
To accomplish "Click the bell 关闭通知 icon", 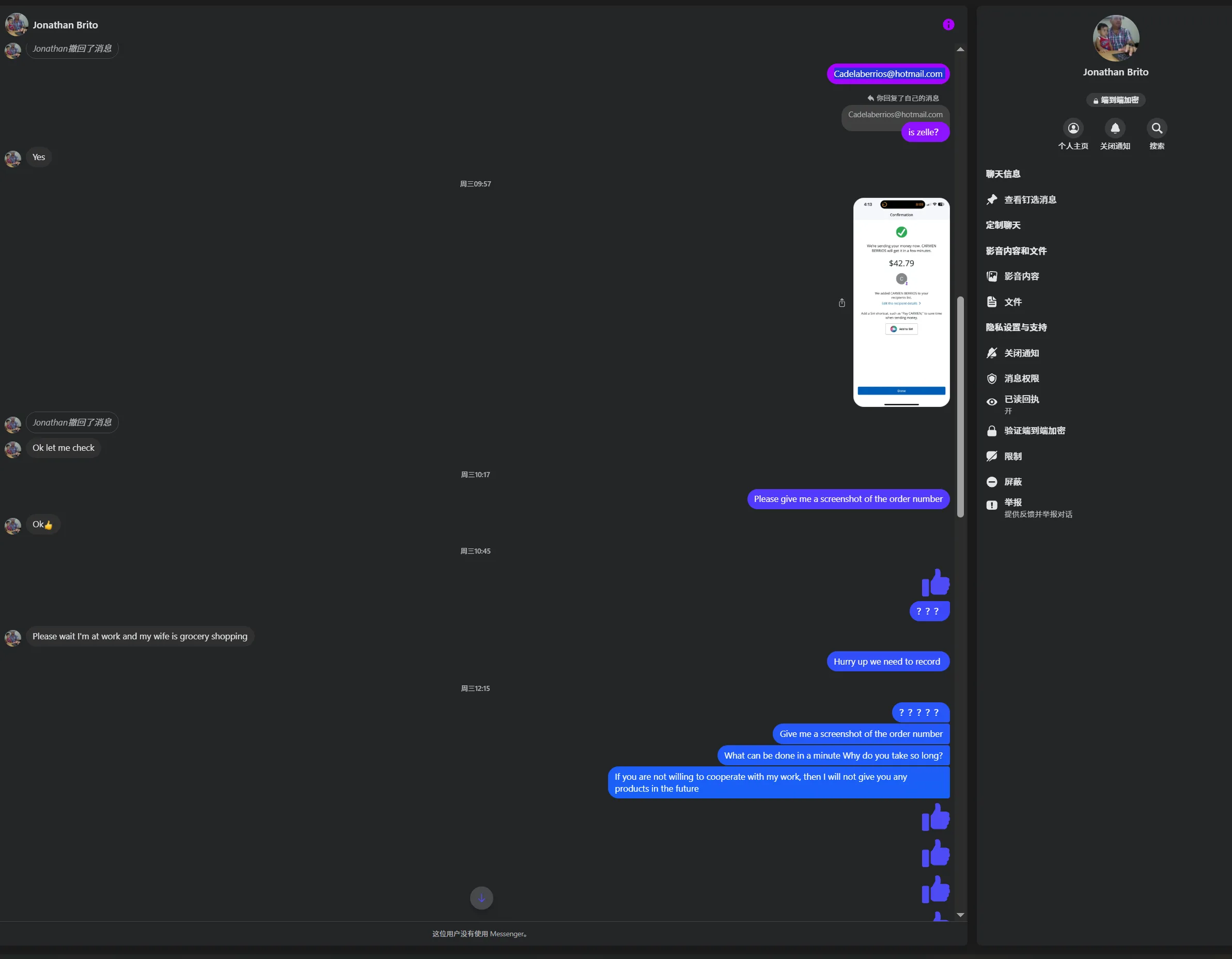I will pos(1115,129).
